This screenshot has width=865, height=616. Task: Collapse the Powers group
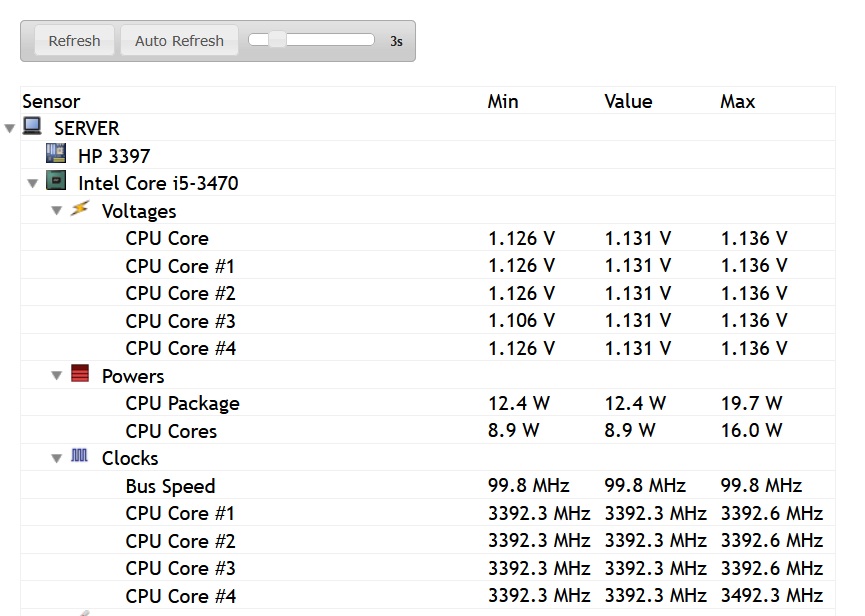56,376
